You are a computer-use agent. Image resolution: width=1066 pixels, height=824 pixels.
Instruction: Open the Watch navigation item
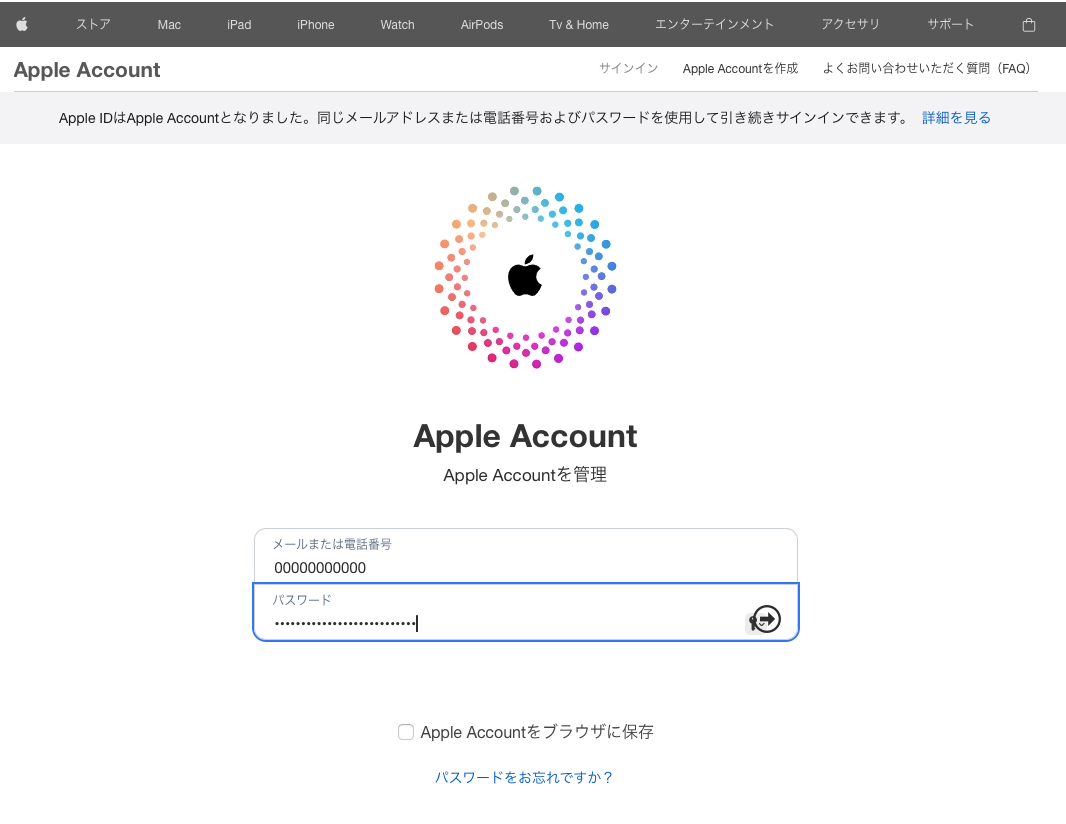398,24
